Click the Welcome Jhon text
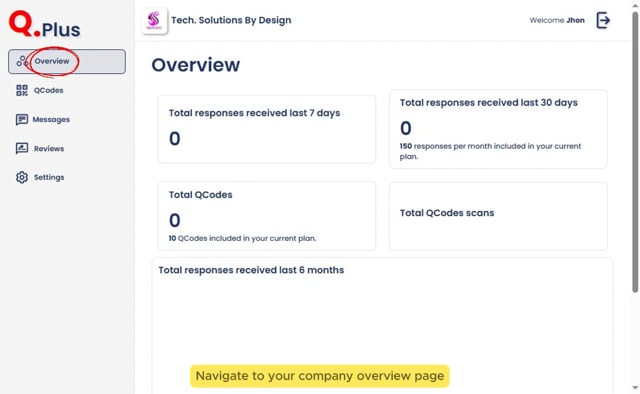 coord(557,20)
